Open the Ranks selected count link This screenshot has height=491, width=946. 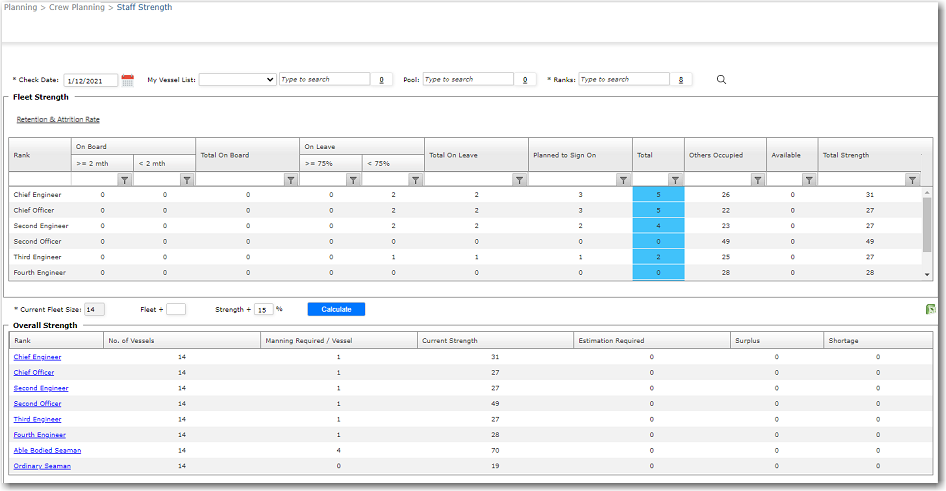pyautogui.click(x=680, y=80)
